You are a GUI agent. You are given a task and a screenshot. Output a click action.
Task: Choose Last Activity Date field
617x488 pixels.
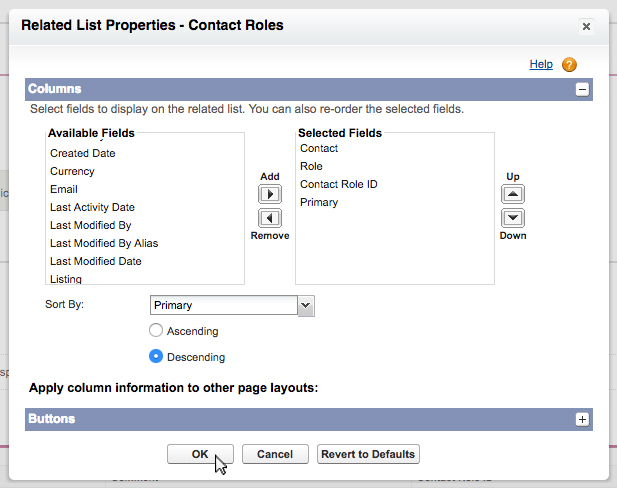pos(92,207)
